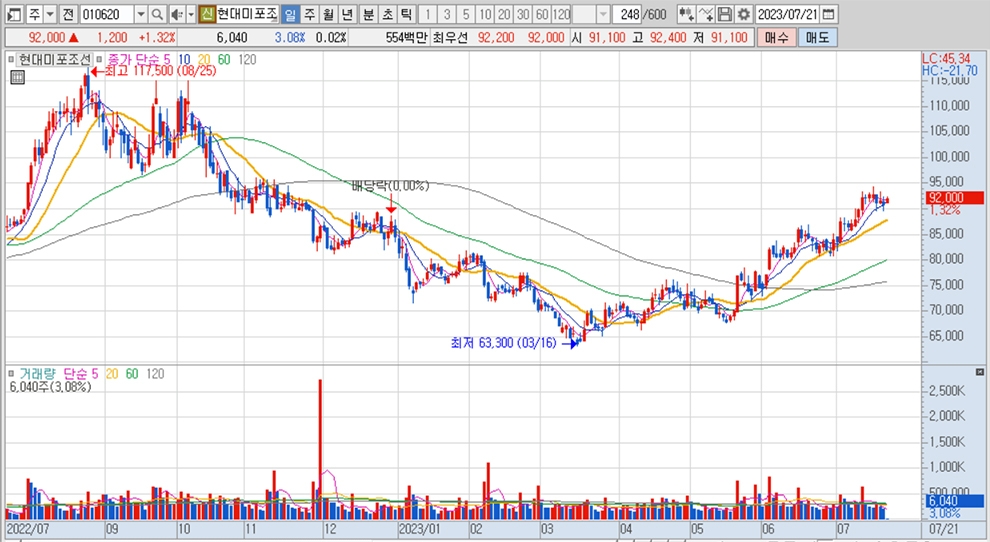The image size is (990, 542).
Task: Click the speaker sound icon
Action: tap(176, 14)
